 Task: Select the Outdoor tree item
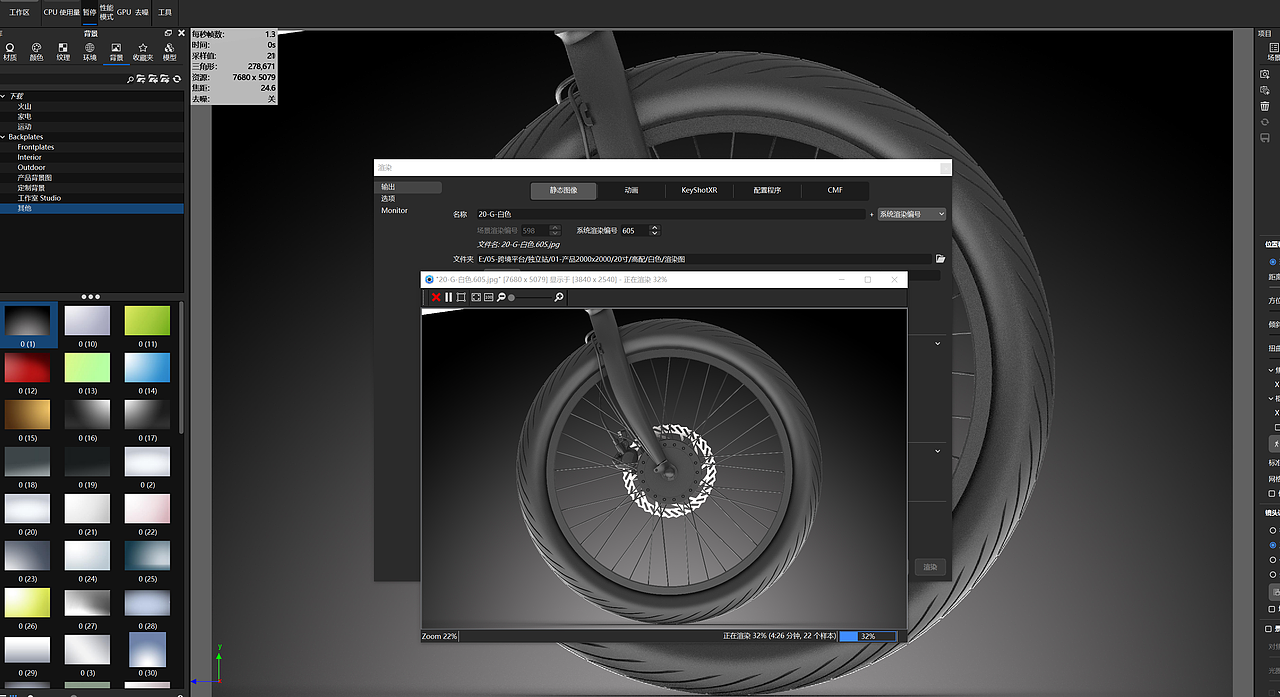(31, 167)
